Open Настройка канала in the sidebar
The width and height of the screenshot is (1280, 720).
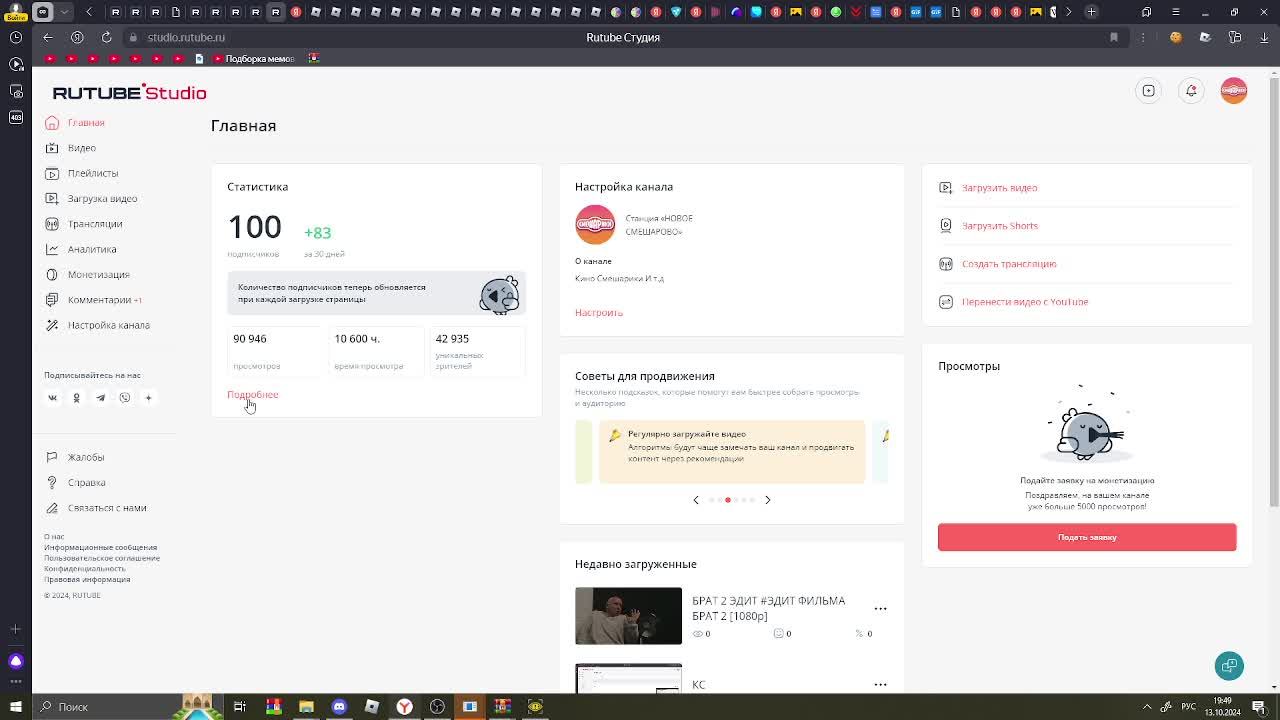point(97,325)
